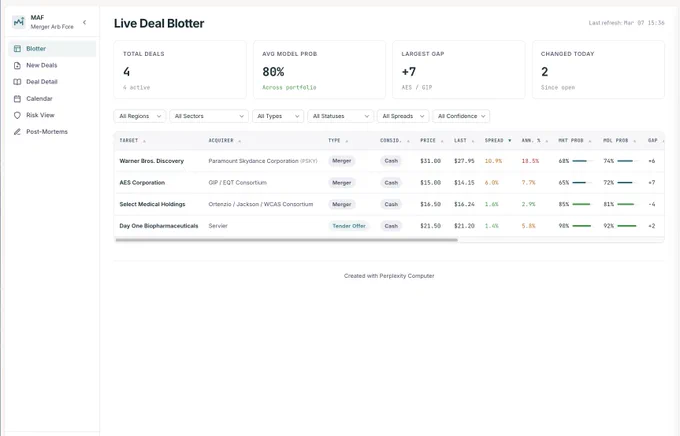
Task: Sort by Price column header
Action: (x=432, y=141)
